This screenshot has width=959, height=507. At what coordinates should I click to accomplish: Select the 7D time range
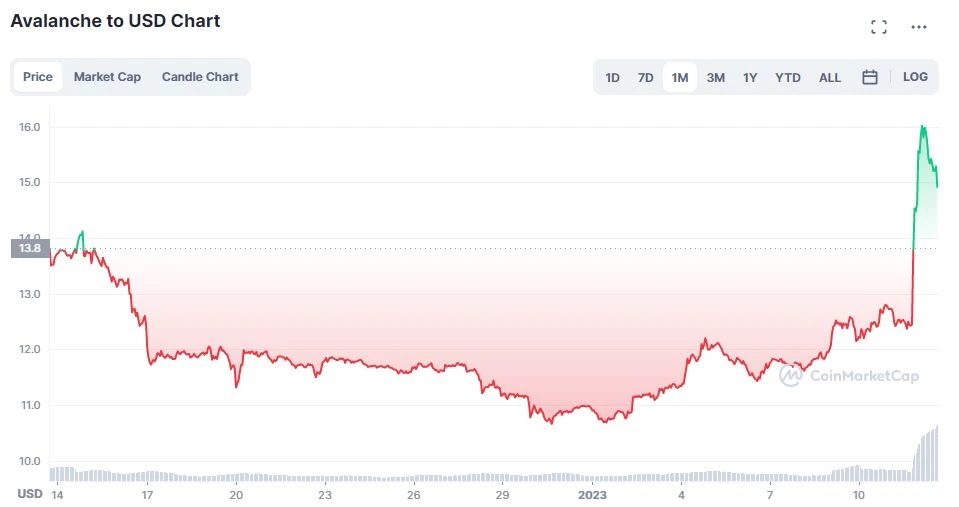[x=646, y=77]
